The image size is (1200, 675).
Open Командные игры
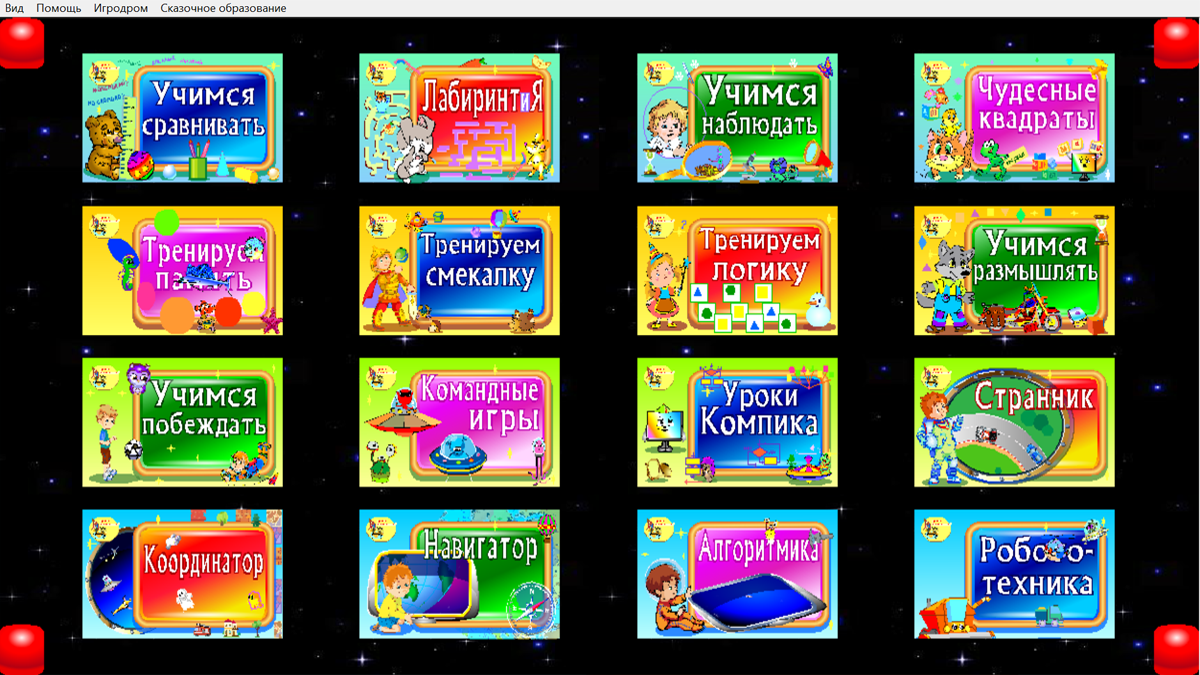coord(458,422)
